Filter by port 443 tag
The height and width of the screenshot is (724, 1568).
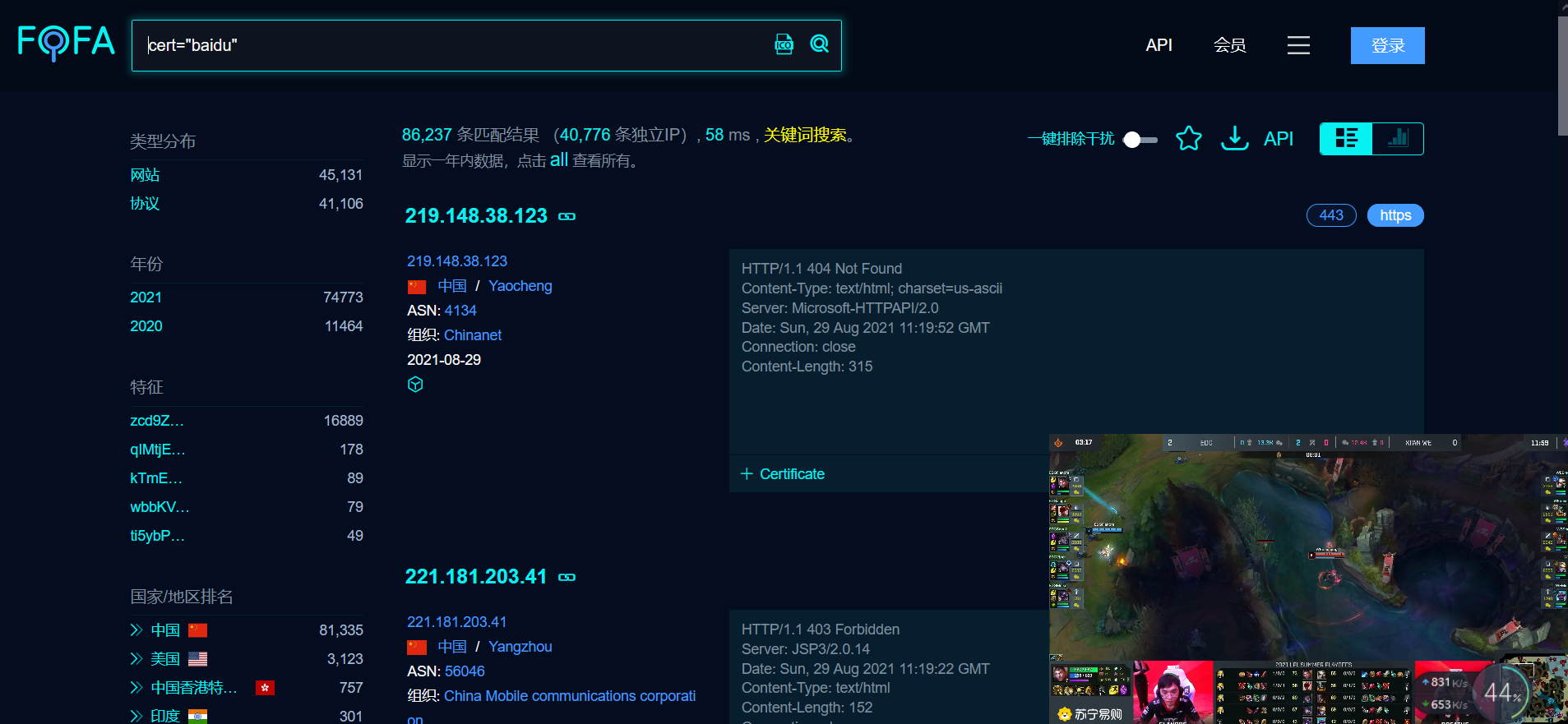pos(1331,215)
